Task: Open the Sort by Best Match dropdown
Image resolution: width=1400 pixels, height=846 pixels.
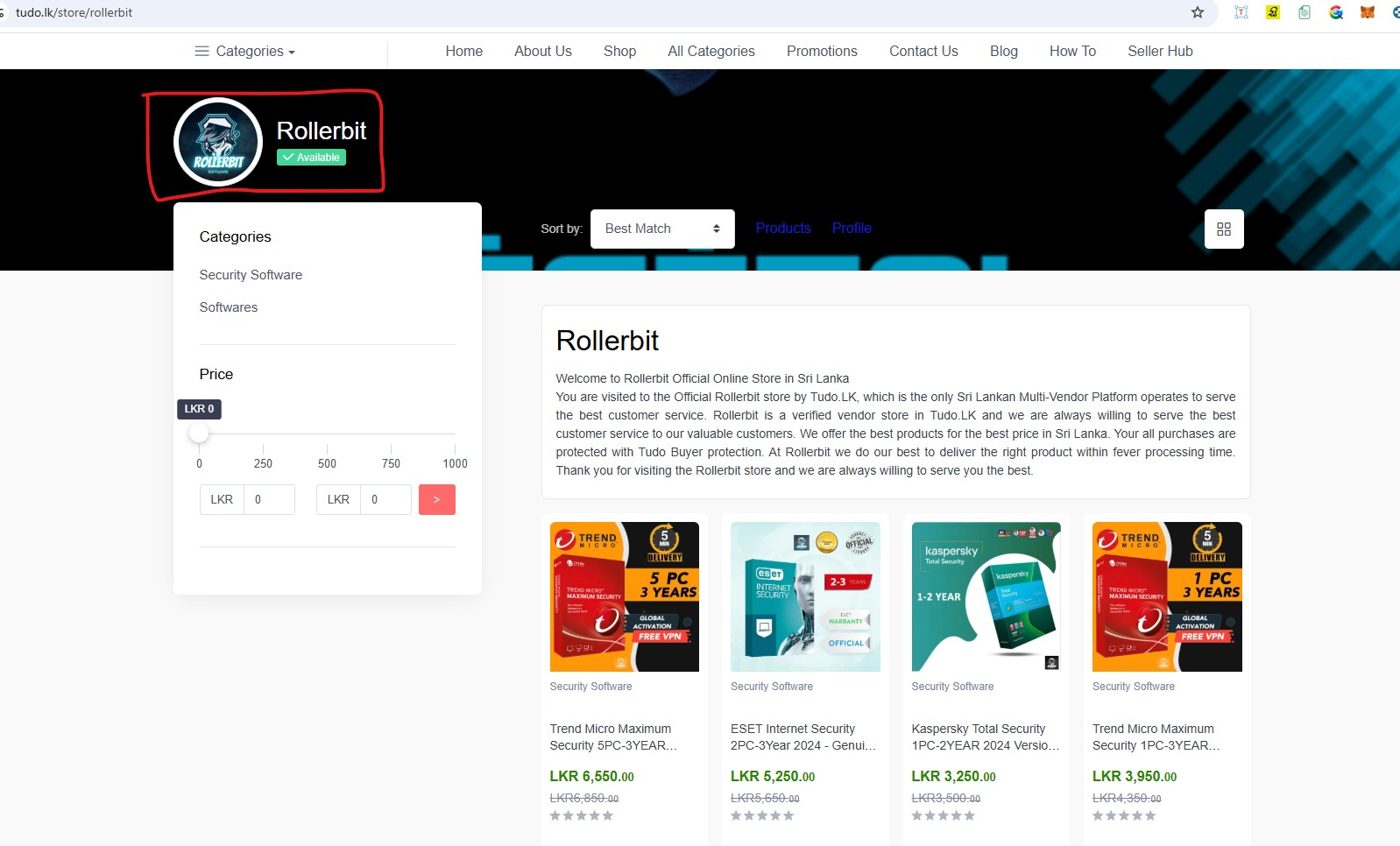Action: point(662,229)
